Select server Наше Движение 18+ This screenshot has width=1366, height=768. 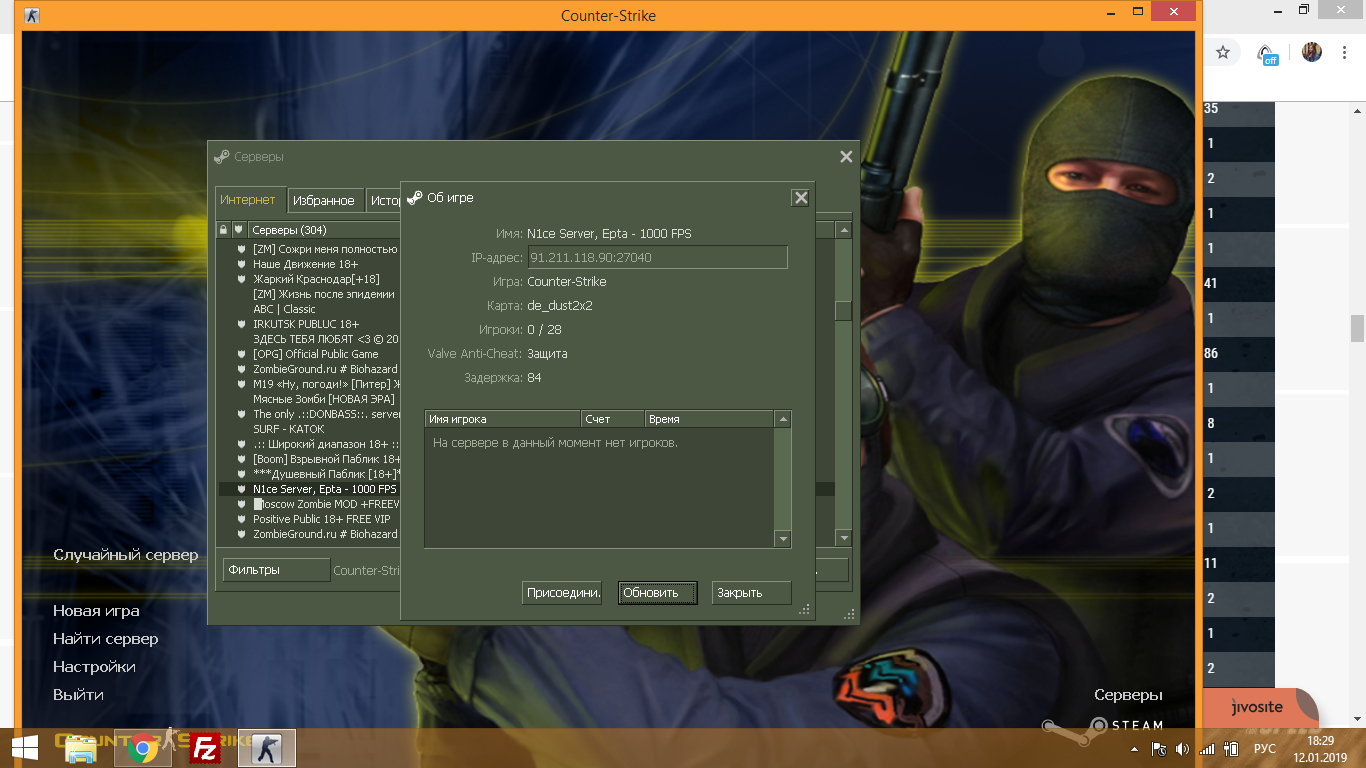(x=305, y=264)
